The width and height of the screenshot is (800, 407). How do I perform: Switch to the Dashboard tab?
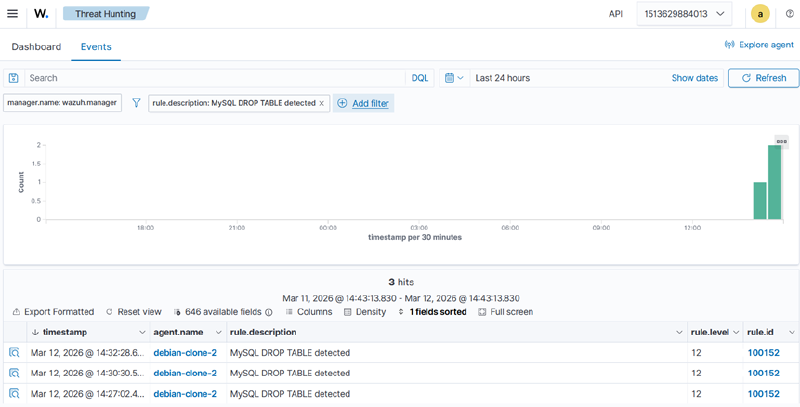click(x=36, y=46)
